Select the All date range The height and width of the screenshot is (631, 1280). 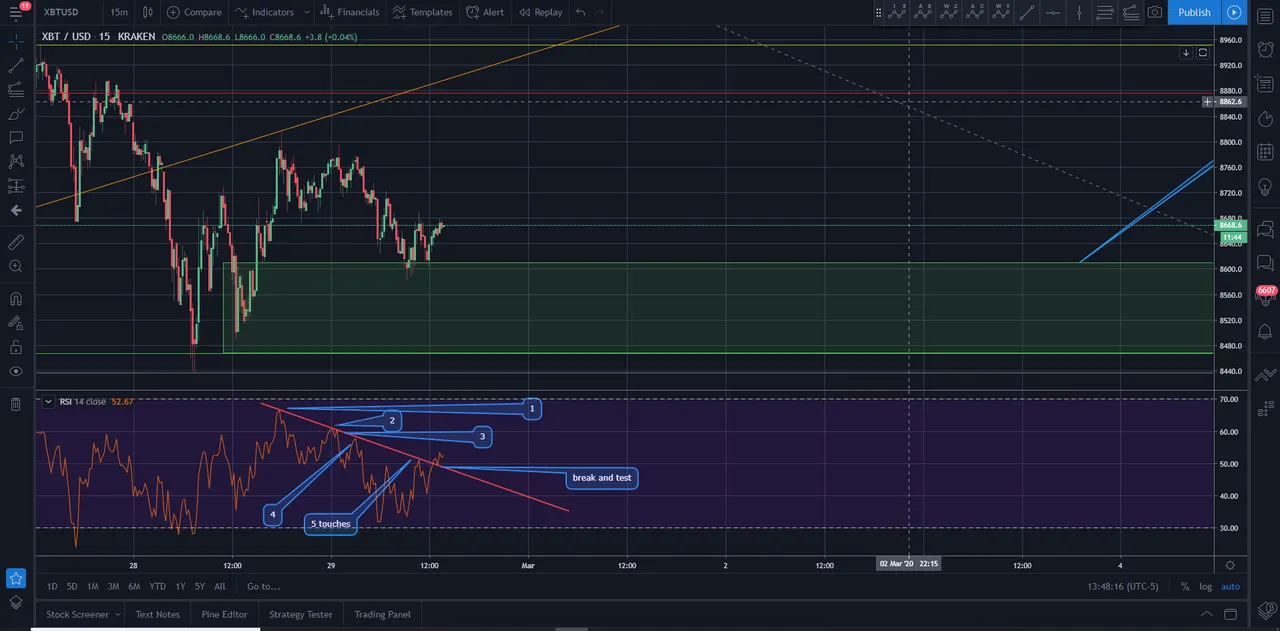click(x=219, y=587)
